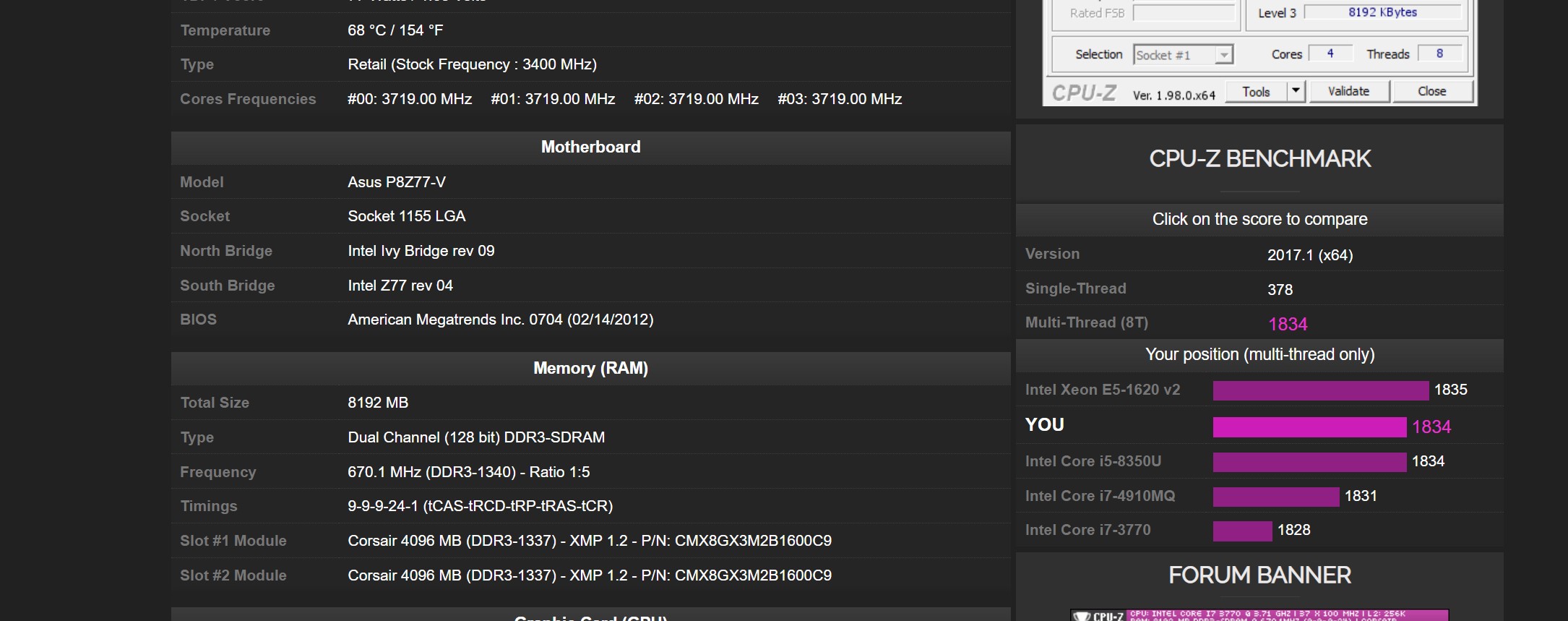Viewport: 1568px width, 621px height.
Task: Click the Rated FSB field
Action: tap(1185, 13)
